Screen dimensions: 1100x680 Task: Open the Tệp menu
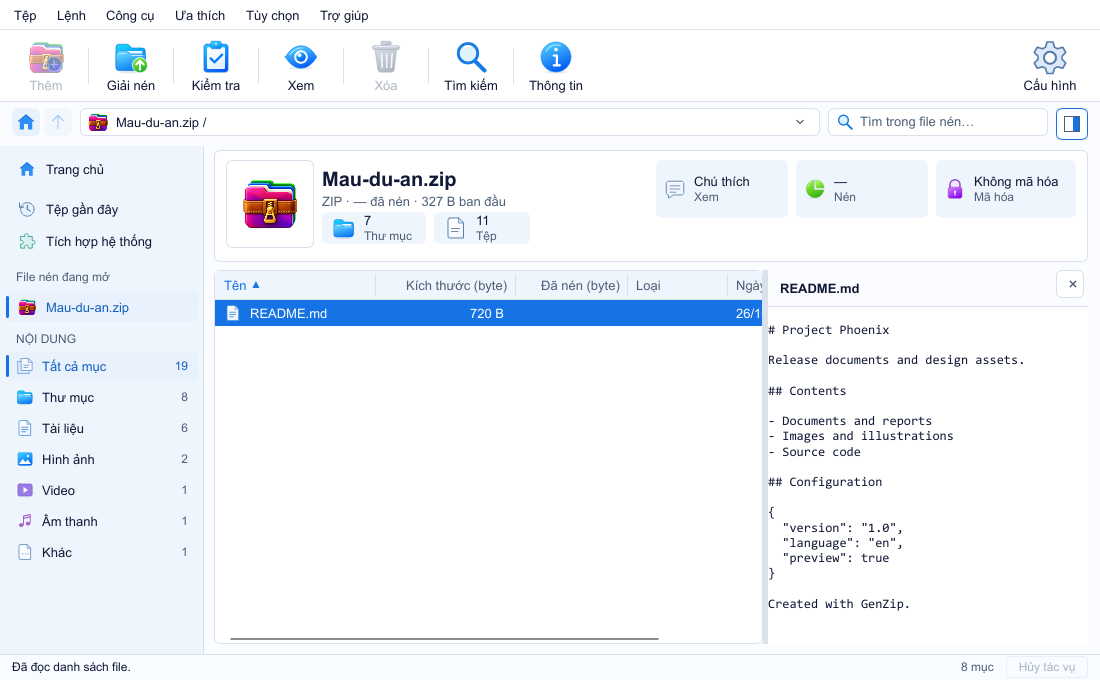[x=25, y=15]
